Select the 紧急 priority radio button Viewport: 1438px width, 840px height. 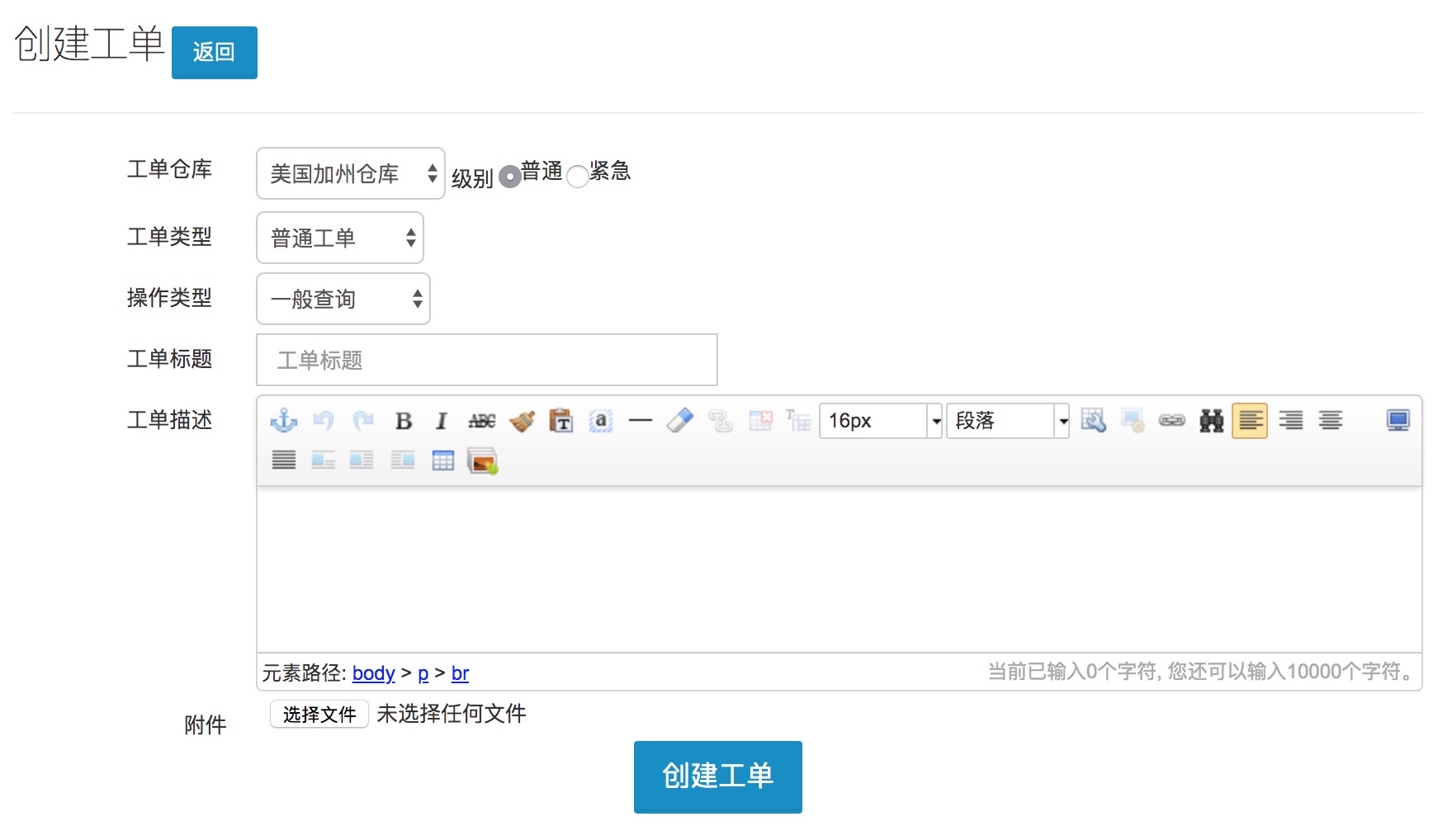[578, 176]
